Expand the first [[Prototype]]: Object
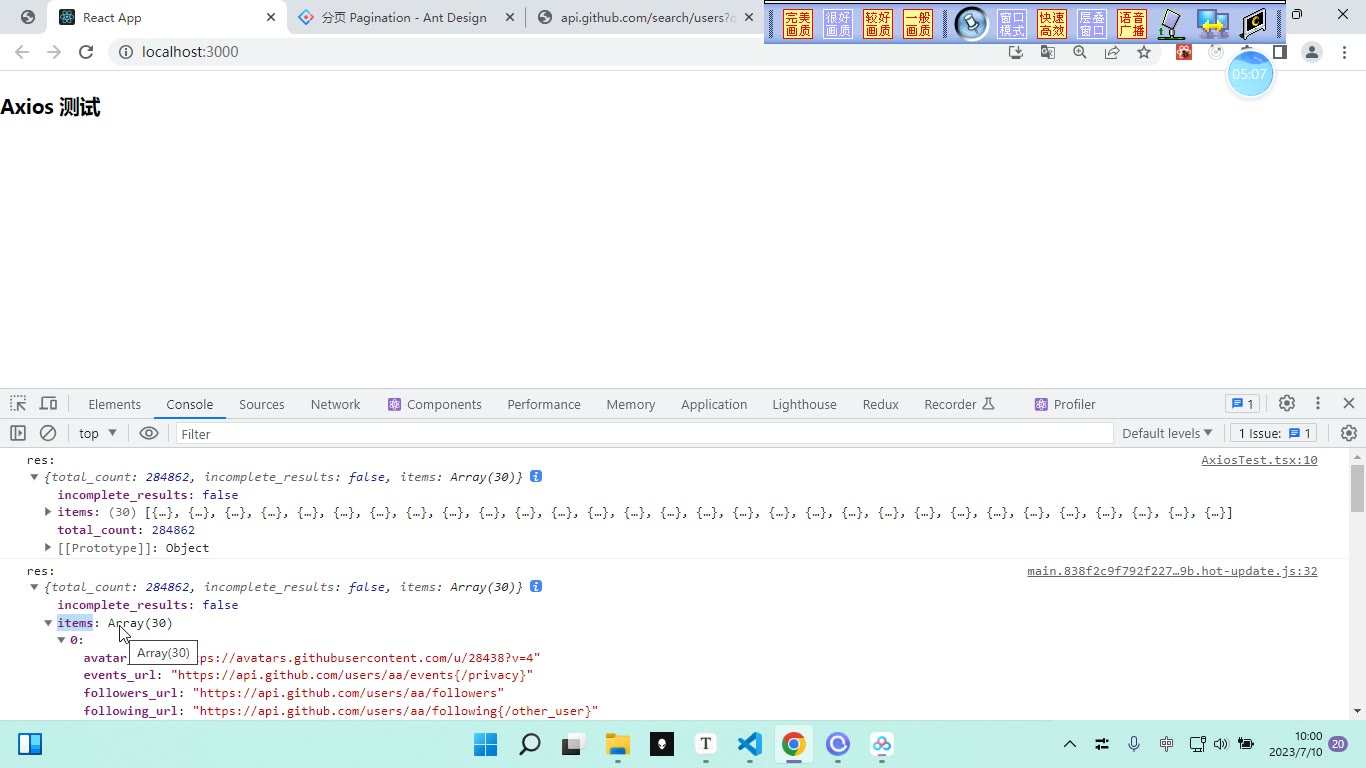 pos(48,548)
